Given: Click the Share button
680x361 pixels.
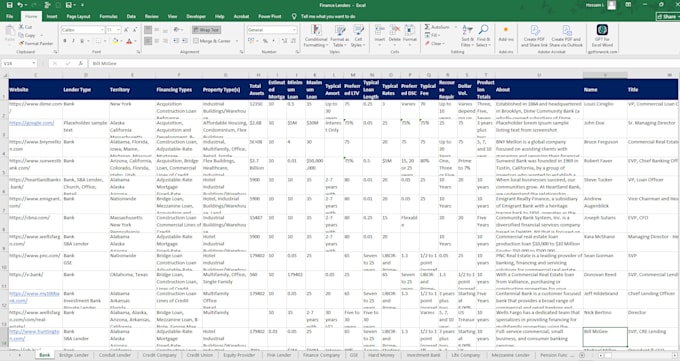Looking at the screenshot, I should [668, 16].
